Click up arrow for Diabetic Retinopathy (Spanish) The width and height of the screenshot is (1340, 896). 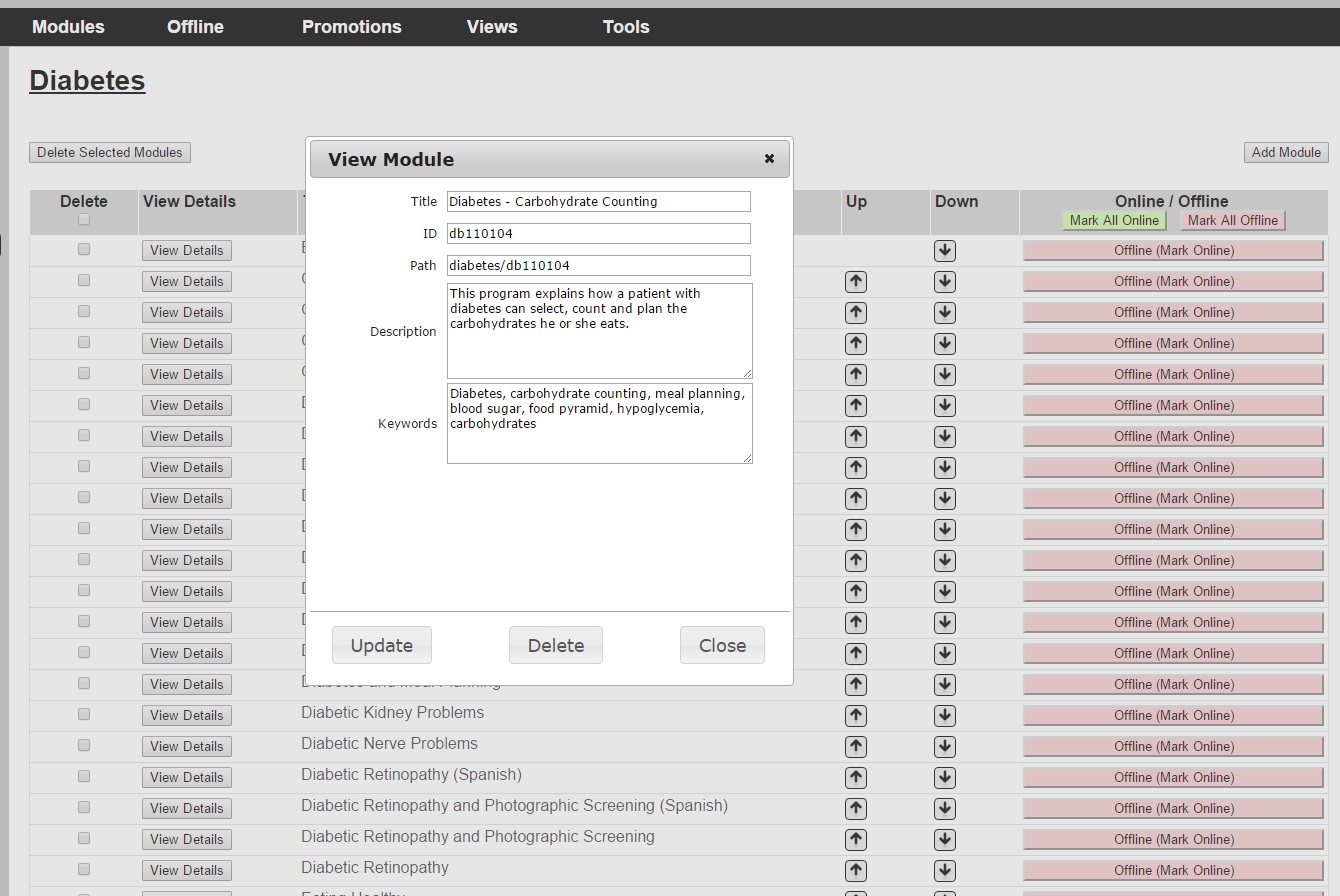point(856,778)
